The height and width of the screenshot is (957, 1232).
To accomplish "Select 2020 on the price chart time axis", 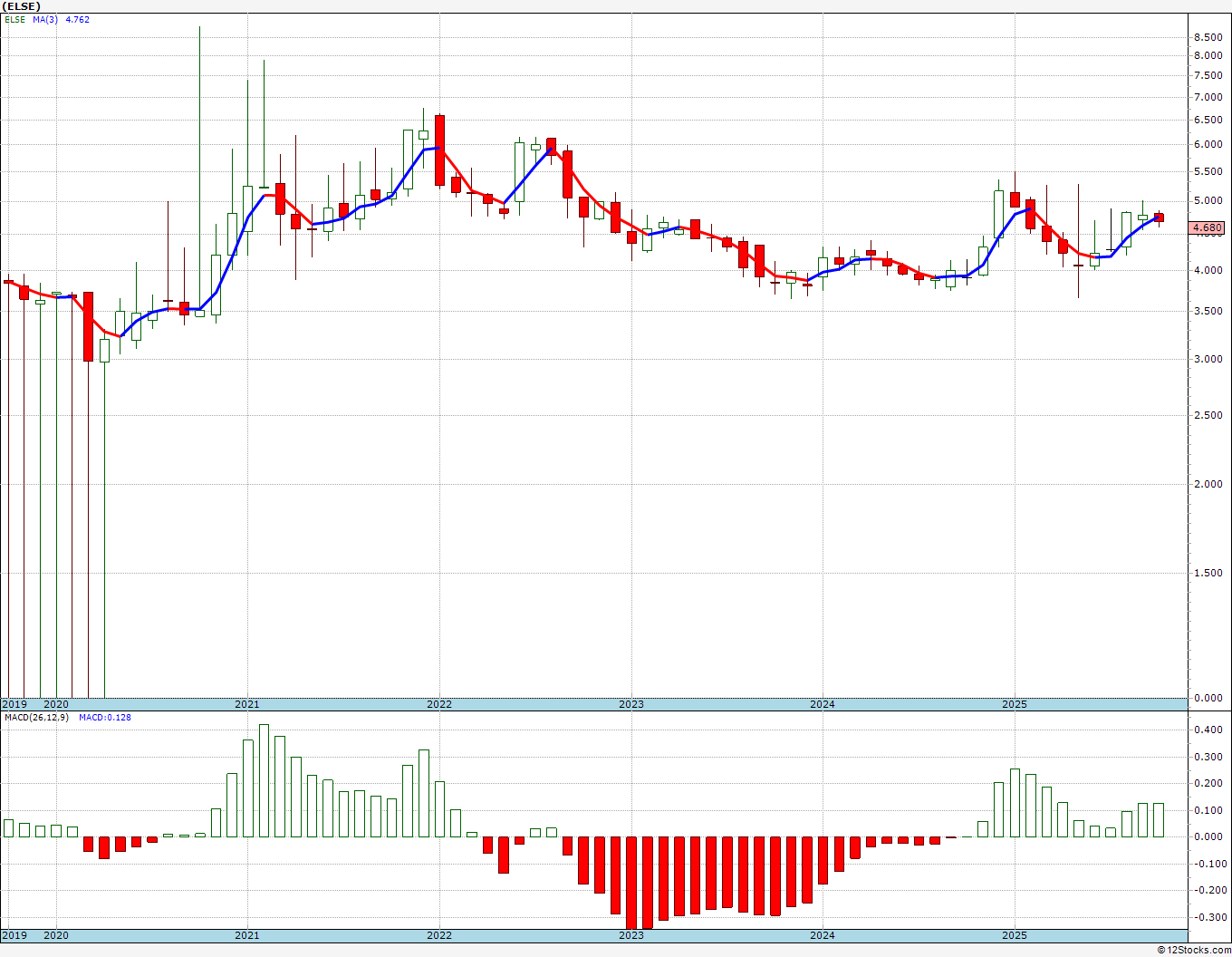I will pyautogui.click(x=56, y=704).
